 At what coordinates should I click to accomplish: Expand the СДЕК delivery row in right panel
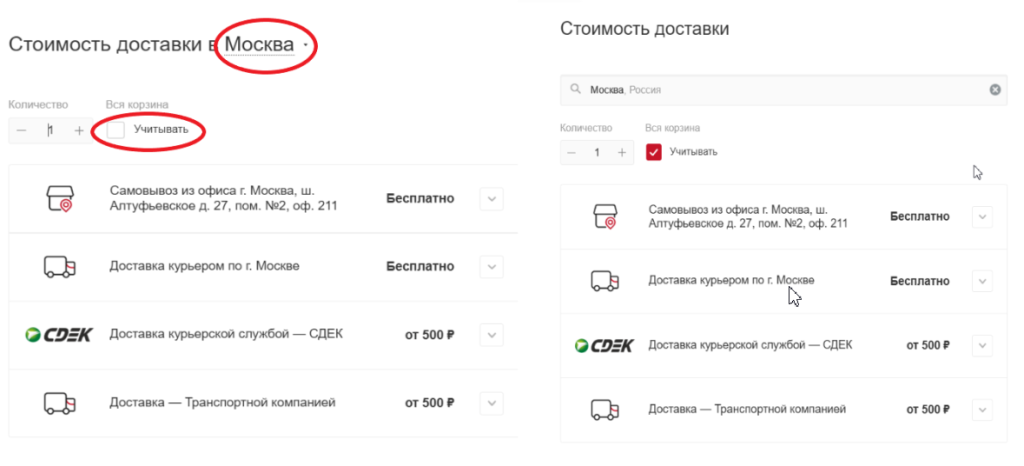[x=981, y=345]
